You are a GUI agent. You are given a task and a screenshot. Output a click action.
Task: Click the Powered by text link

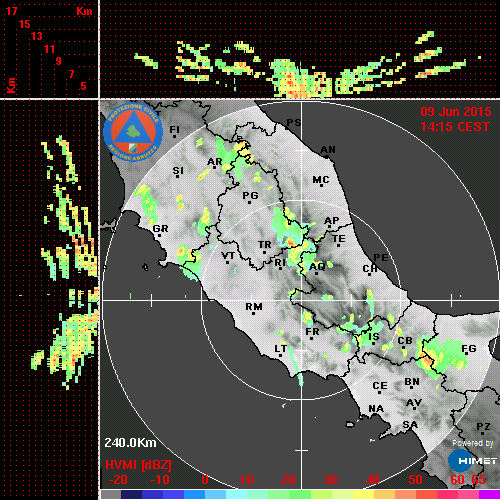pyautogui.click(x=472, y=443)
